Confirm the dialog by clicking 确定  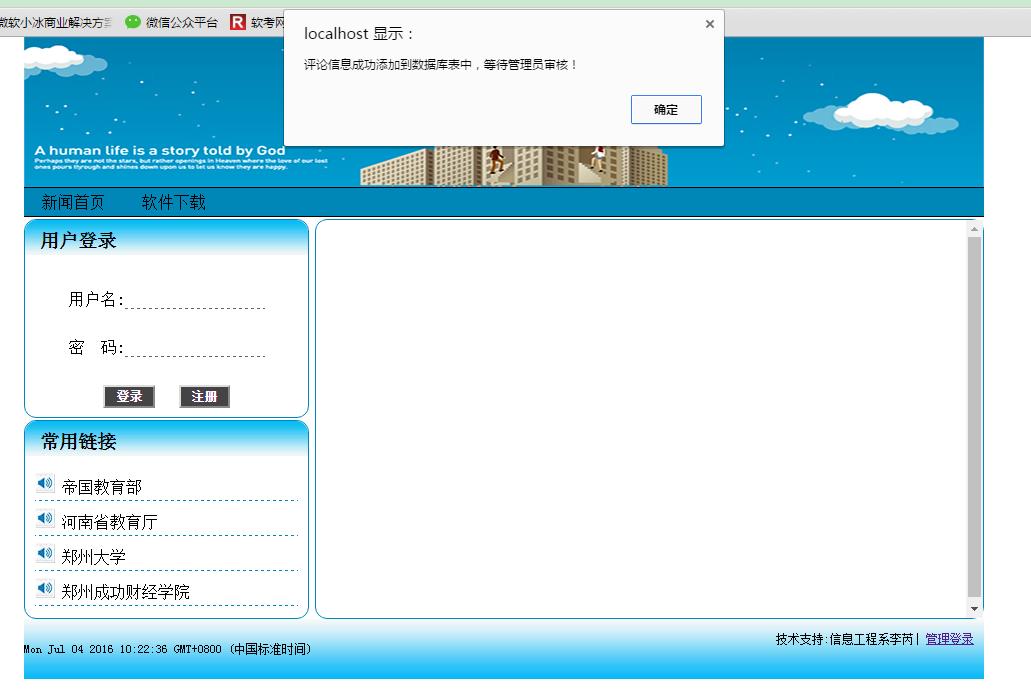(x=665, y=109)
